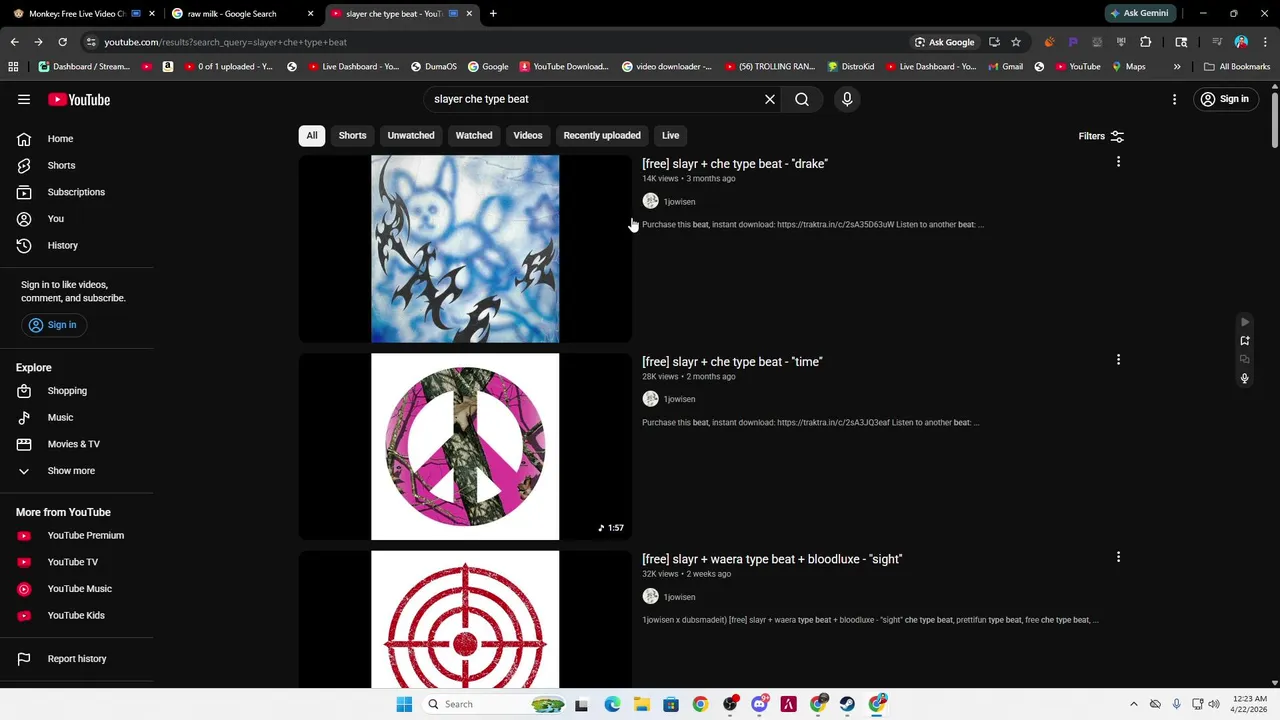Open the red target "sight" thumbnail
Image resolution: width=1280 pixels, height=720 pixels.
[465, 619]
